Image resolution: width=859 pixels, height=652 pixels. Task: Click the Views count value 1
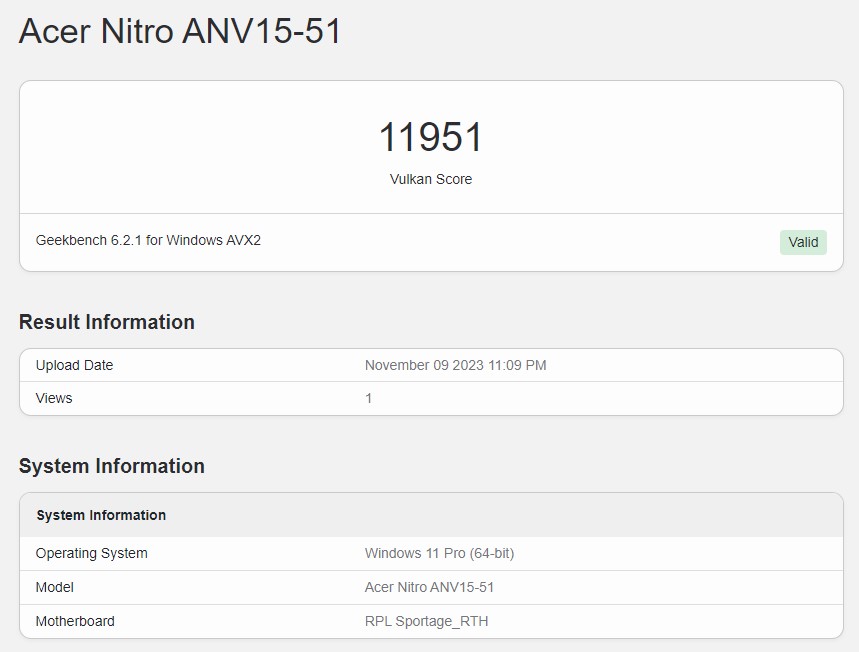[x=368, y=398]
